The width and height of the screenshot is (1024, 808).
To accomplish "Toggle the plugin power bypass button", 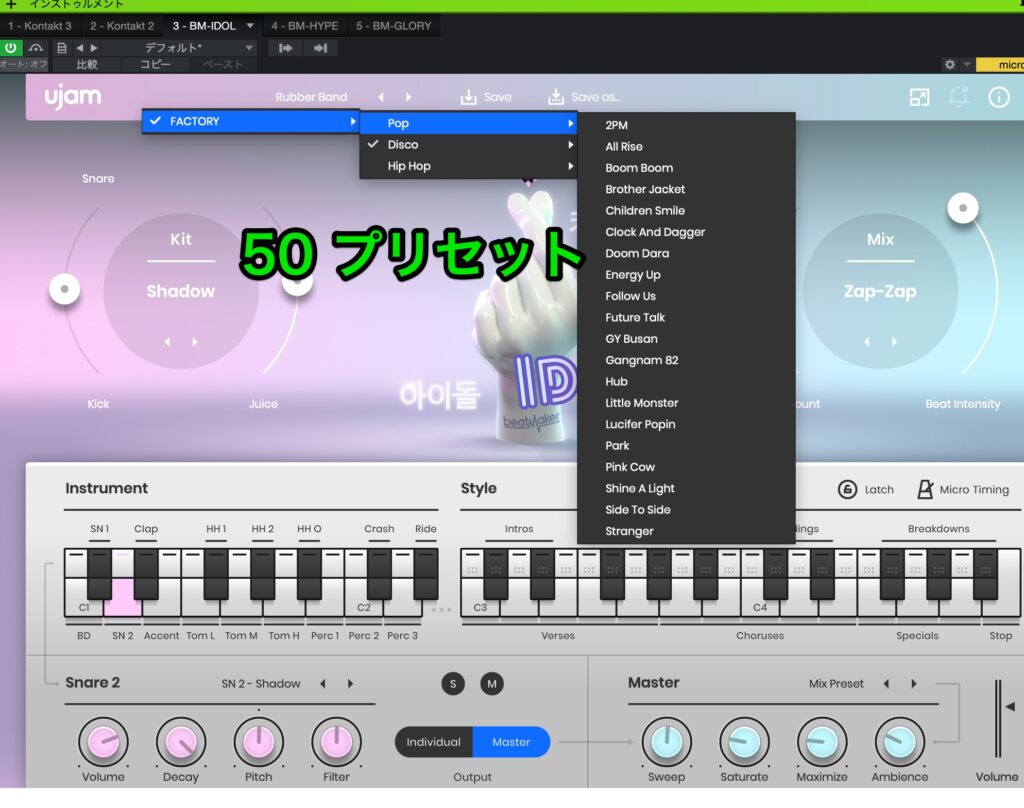I will pyautogui.click(x=11, y=48).
